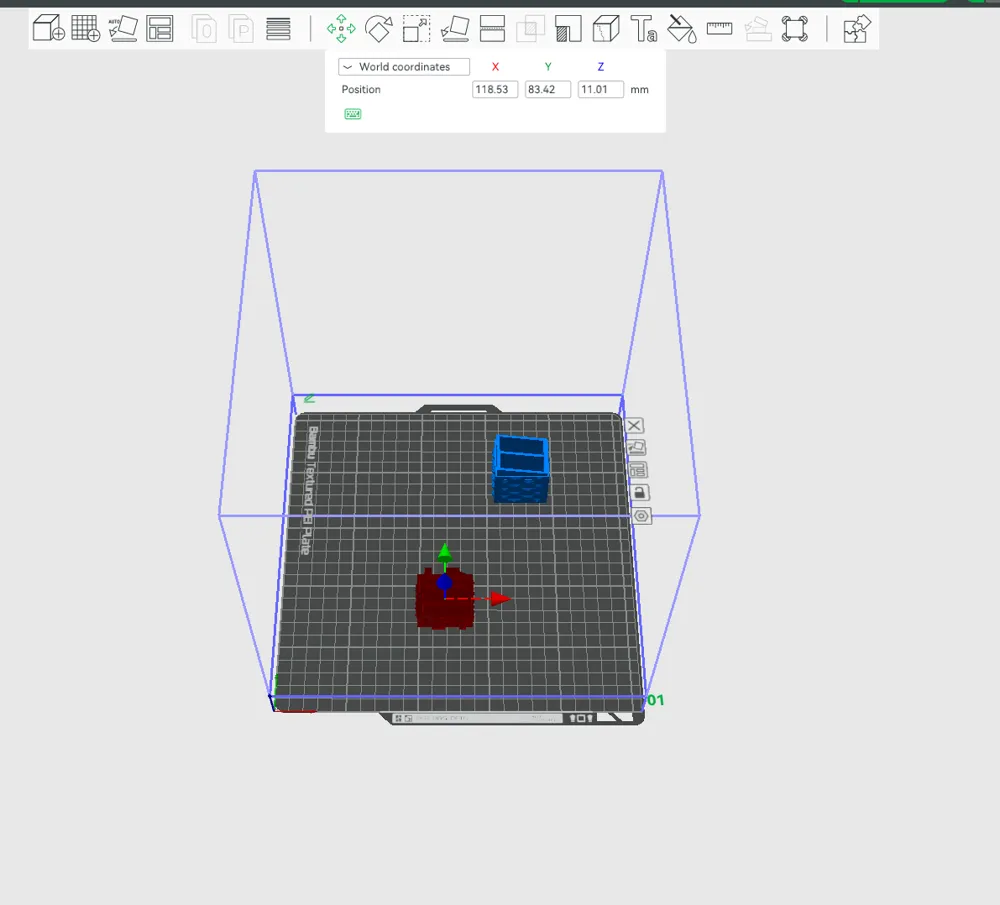Click the blue Z-axis gizmo handle

445,582
